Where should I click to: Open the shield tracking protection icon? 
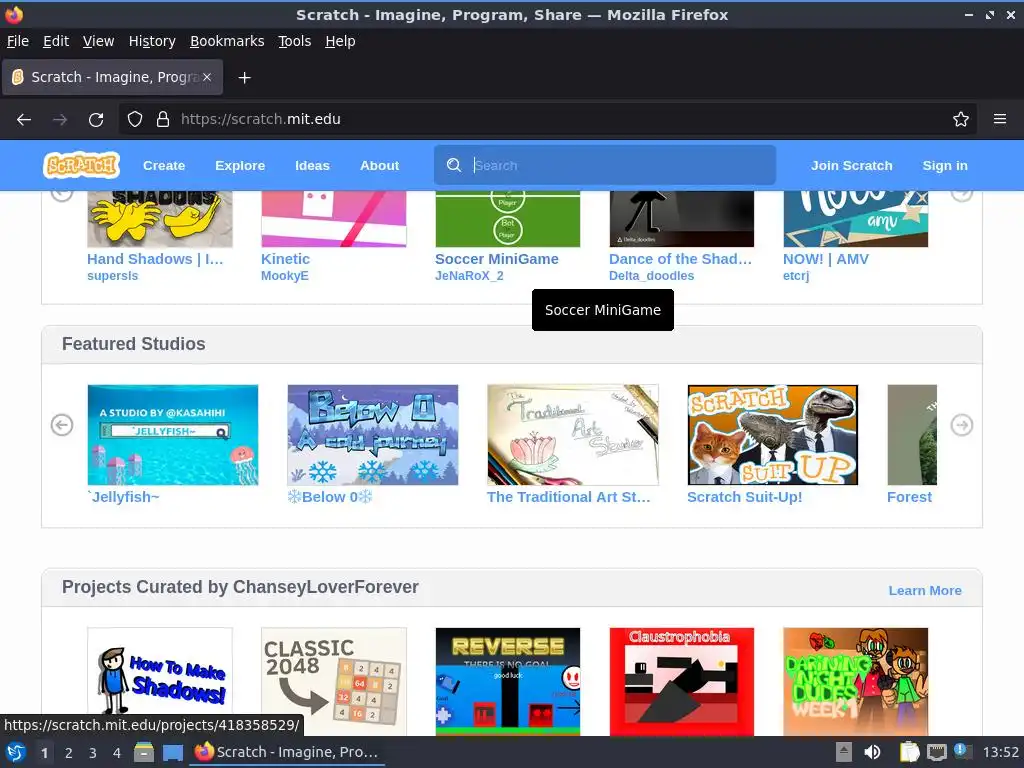pyautogui.click(x=135, y=119)
